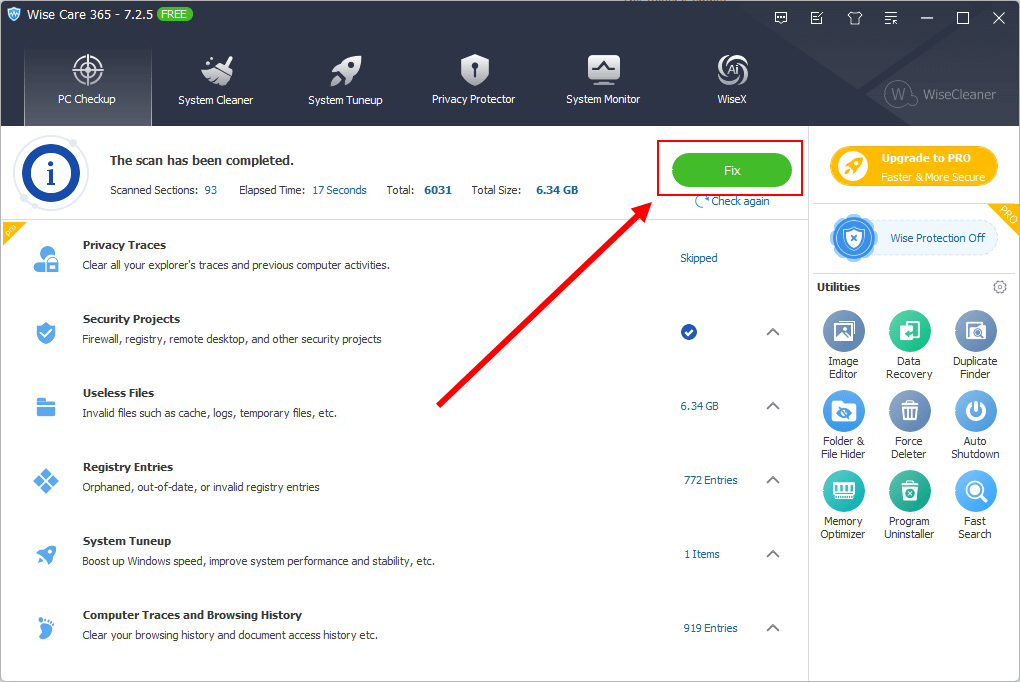Image resolution: width=1020 pixels, height=682 pixels.
Task: Launch the Fast Search utility
Action: [x=974, y=505]
